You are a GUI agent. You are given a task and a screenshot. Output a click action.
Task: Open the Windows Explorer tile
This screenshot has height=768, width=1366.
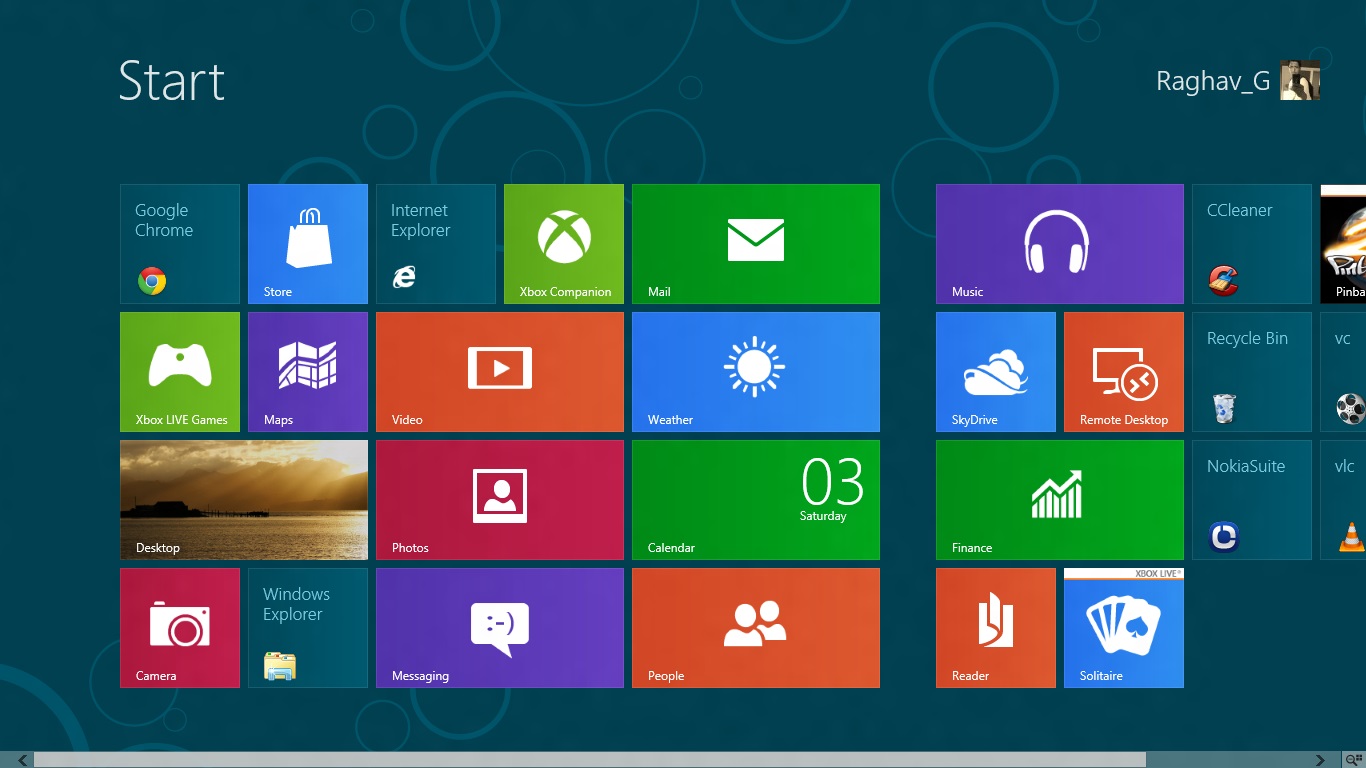pos(308,628)
